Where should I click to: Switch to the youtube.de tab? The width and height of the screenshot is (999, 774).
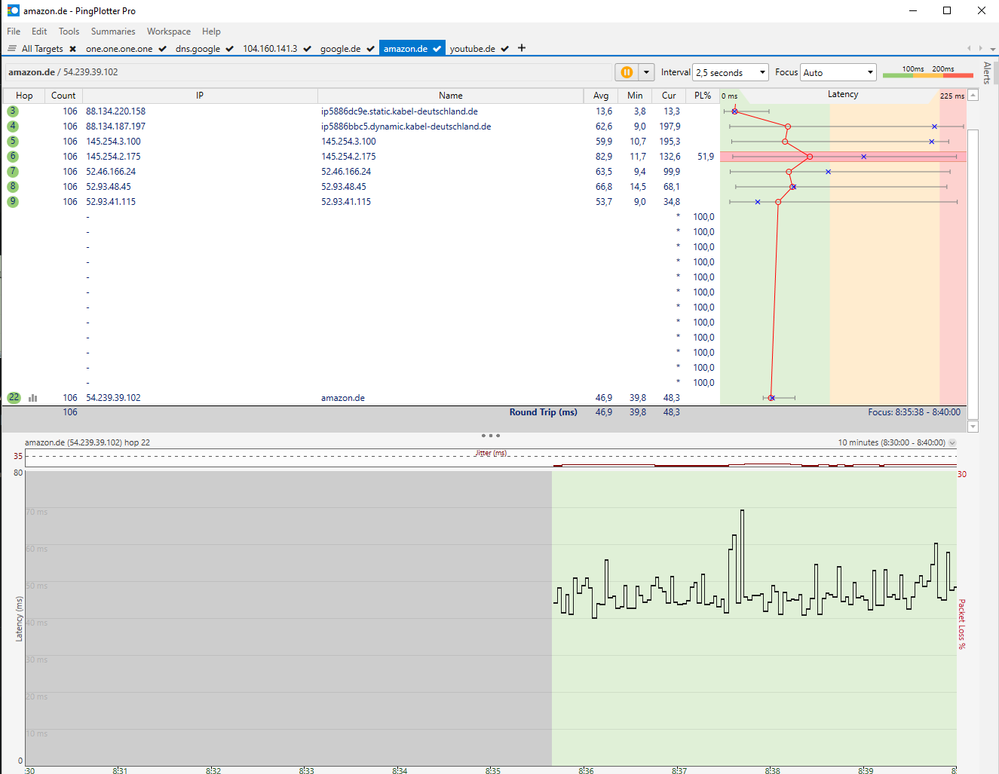472,48
